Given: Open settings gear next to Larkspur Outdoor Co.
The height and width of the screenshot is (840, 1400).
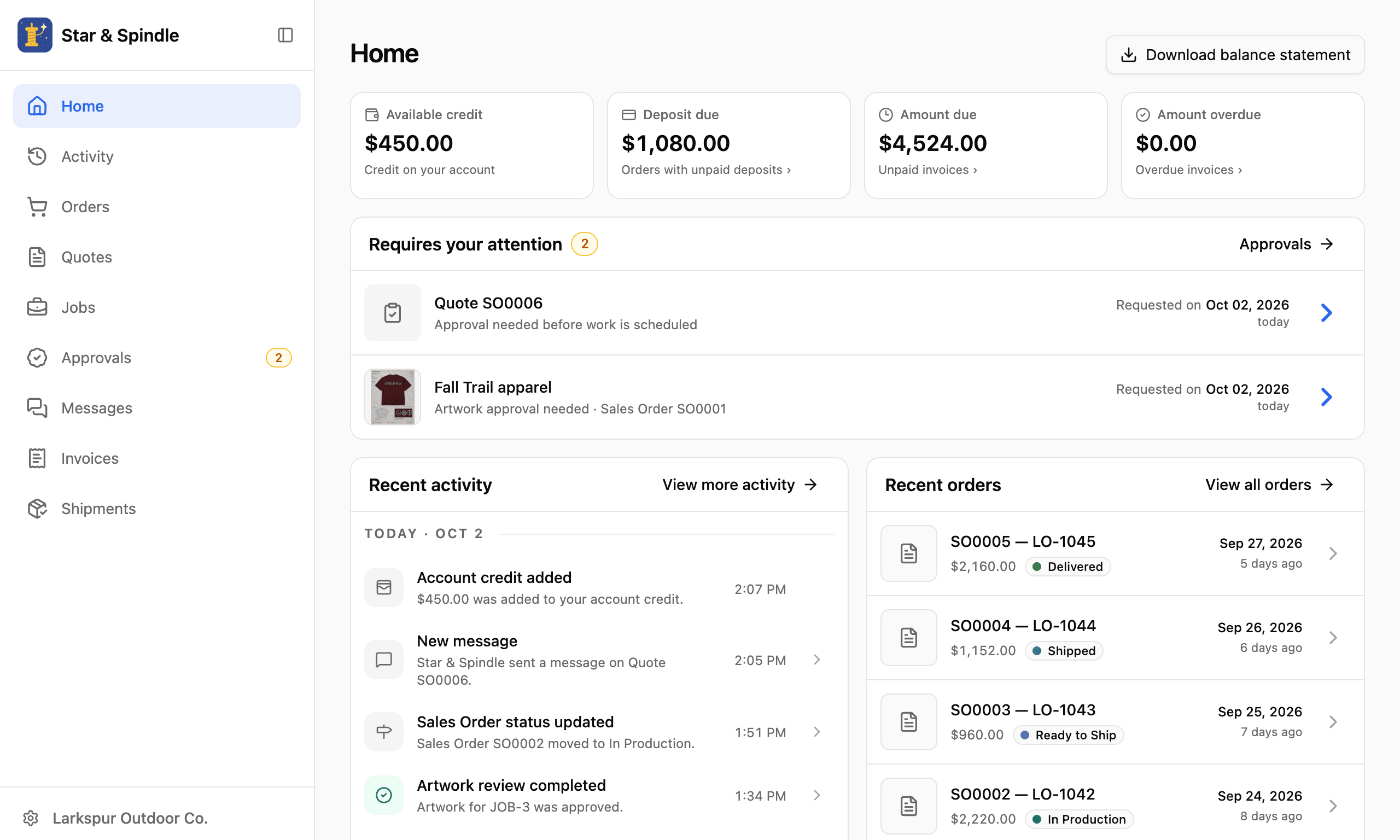Looking at the screenshot, I should click(31, 818).
